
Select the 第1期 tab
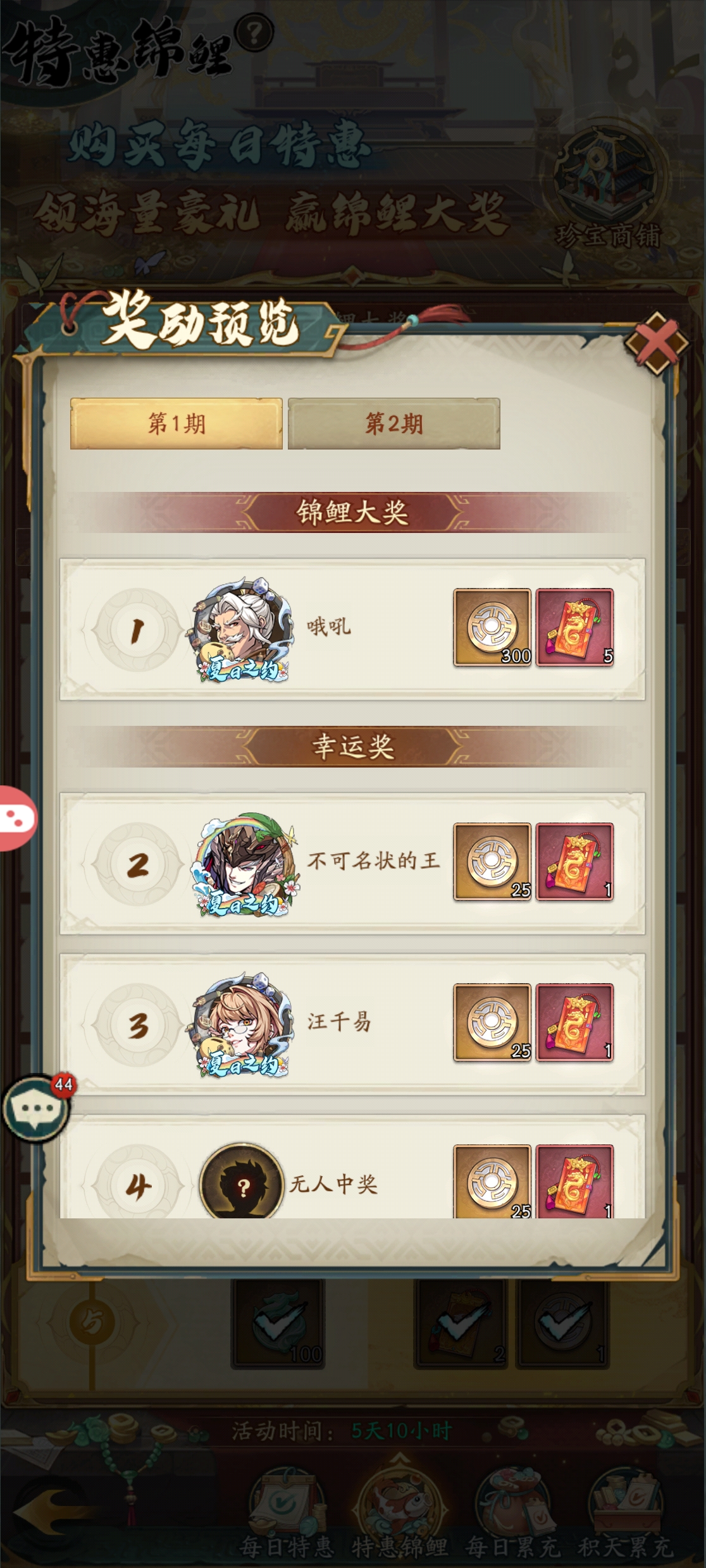click(176, 424)
